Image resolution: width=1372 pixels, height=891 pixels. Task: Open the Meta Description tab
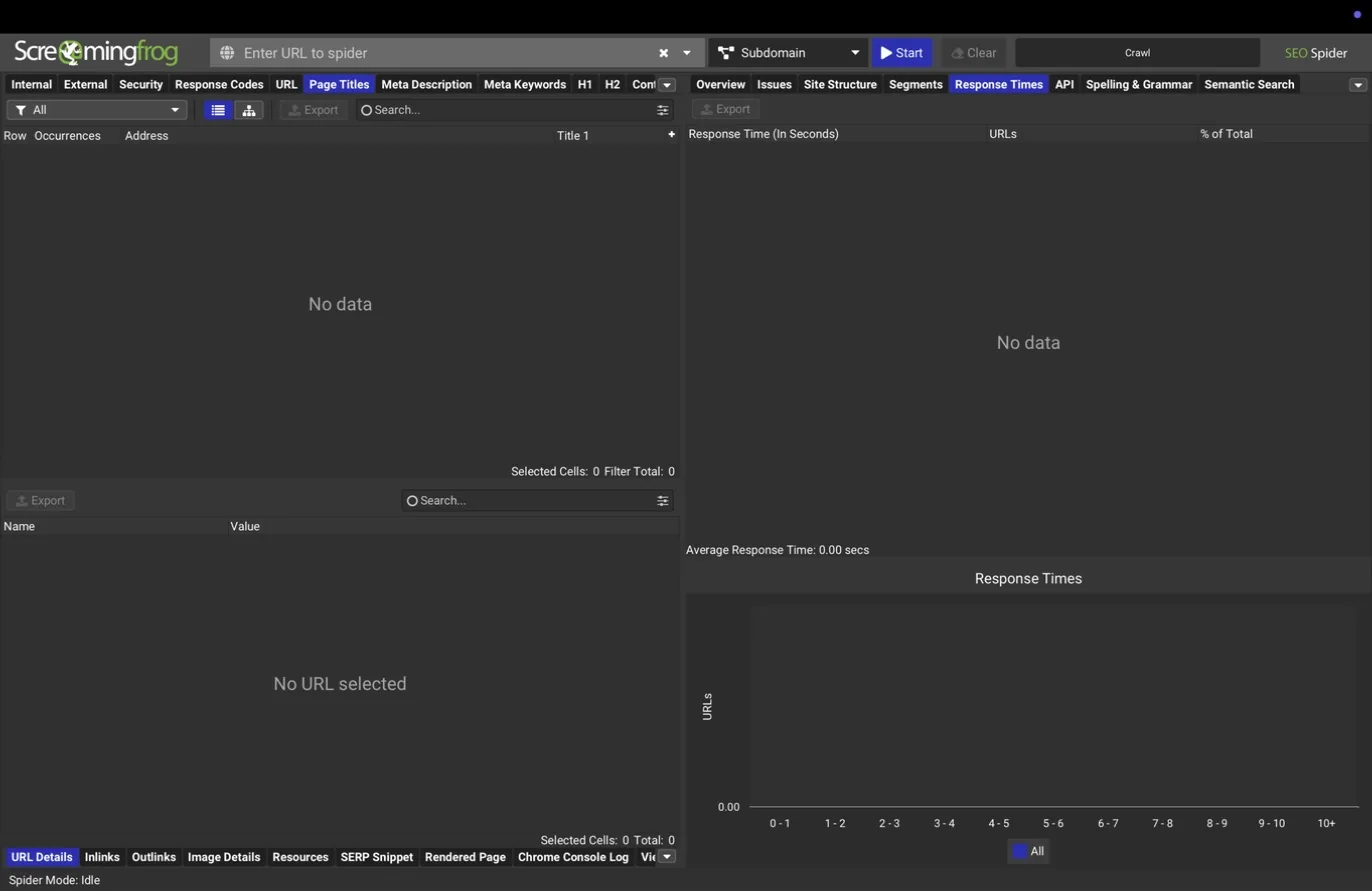pos(426,85)
